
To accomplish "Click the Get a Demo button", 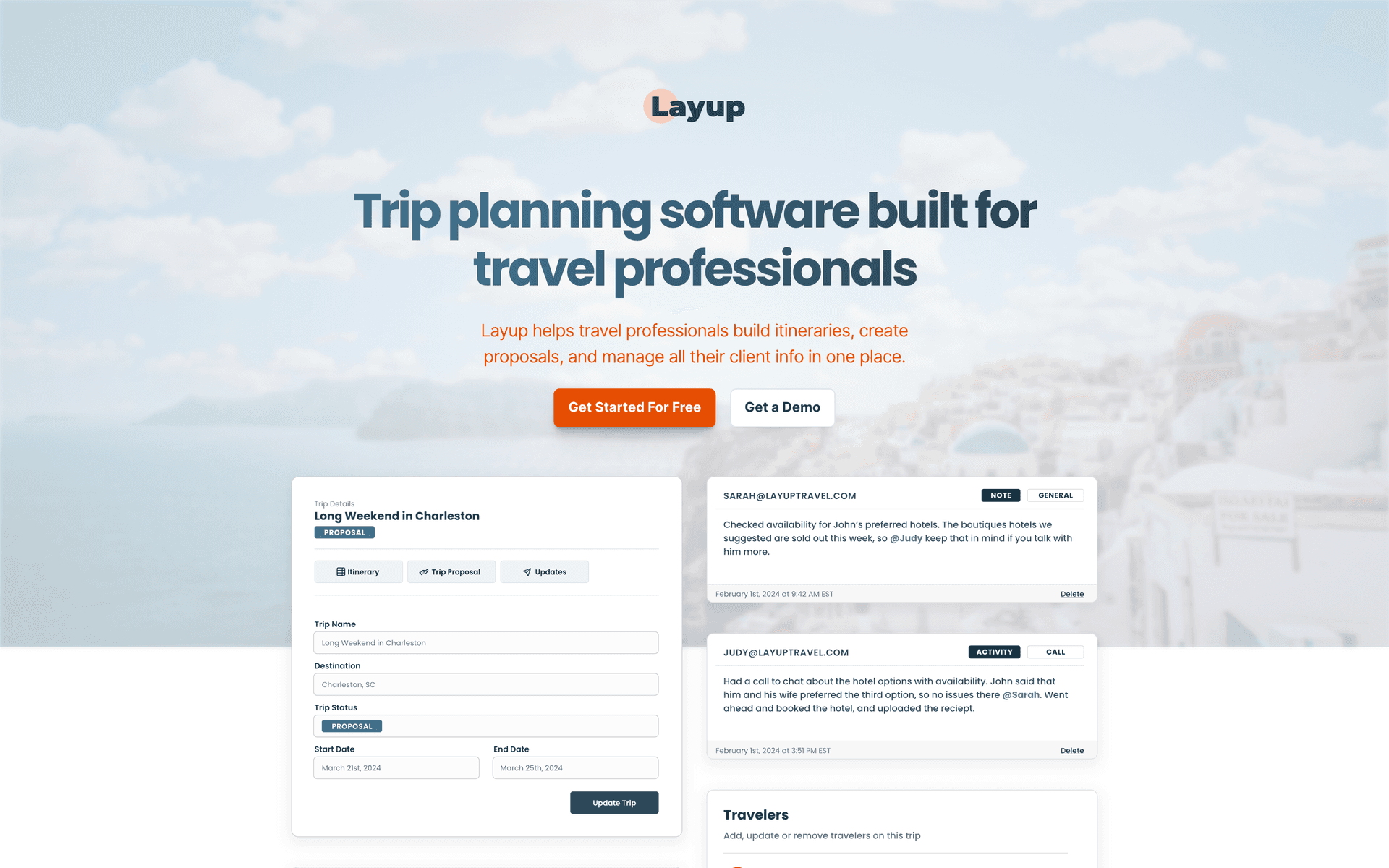I will click(x=783, y=407).
